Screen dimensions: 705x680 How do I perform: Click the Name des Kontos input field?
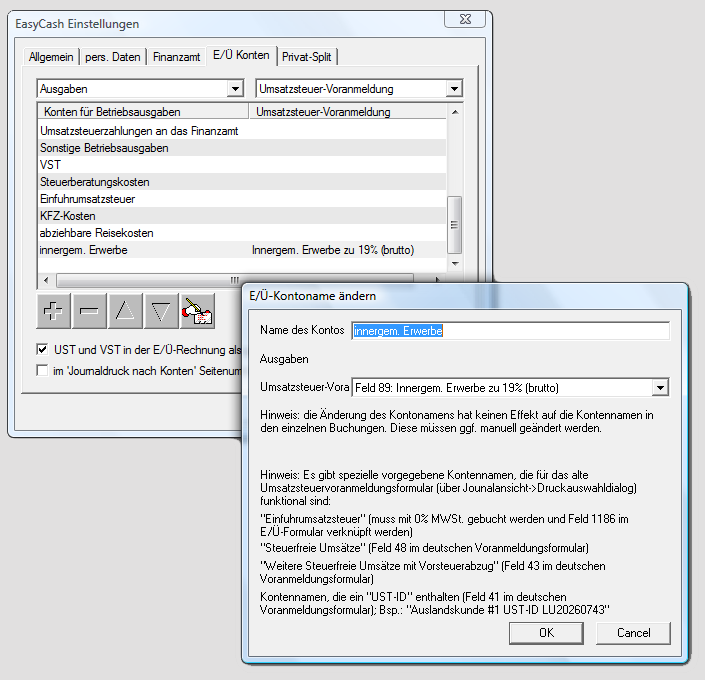coord(510,331)
